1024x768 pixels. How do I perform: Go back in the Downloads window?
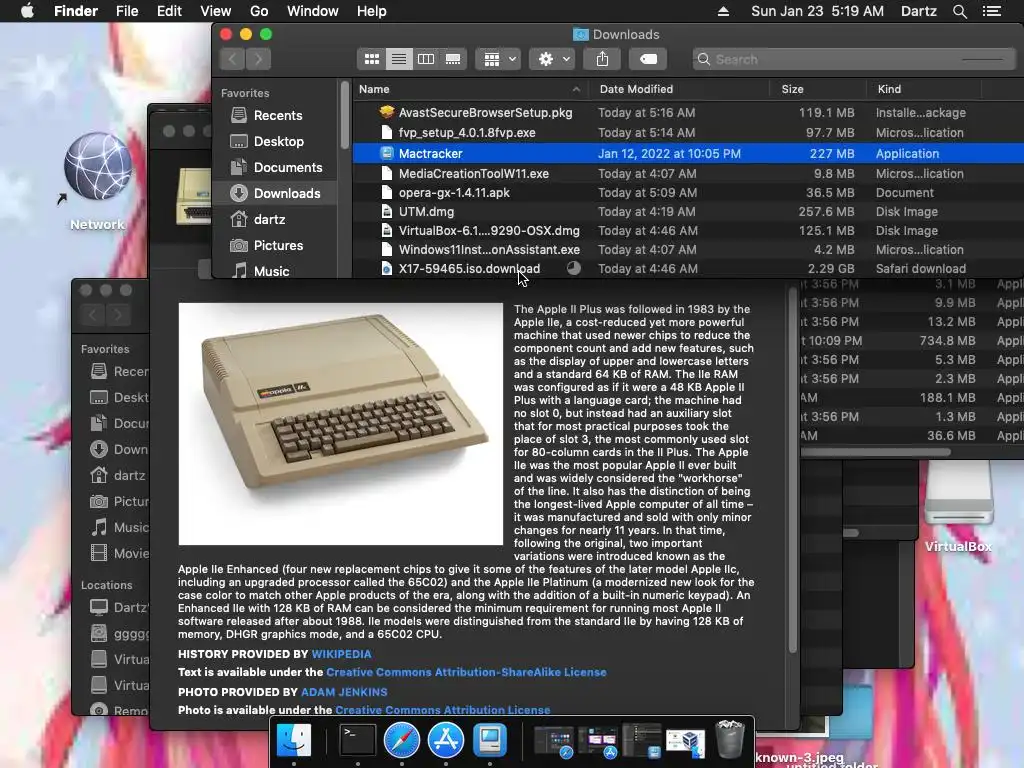232,59
